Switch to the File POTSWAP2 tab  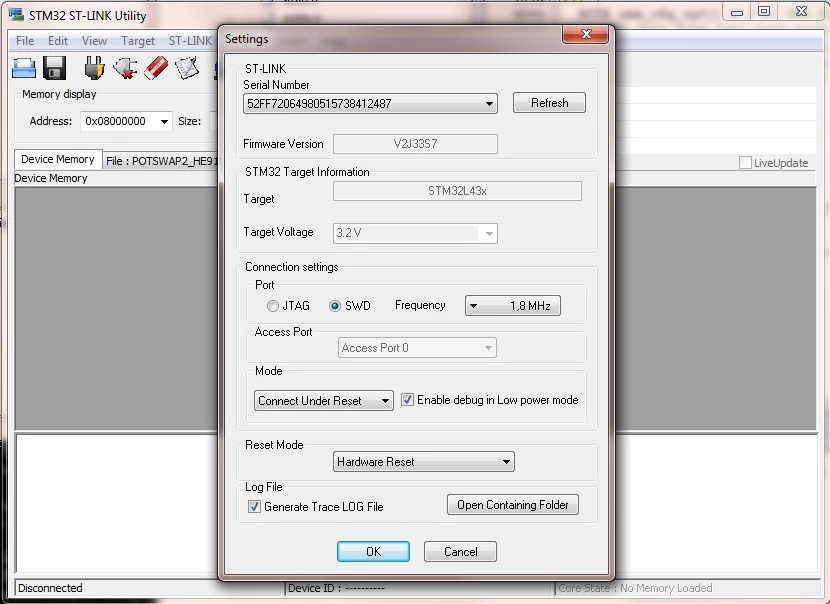(x=161, y=161)
